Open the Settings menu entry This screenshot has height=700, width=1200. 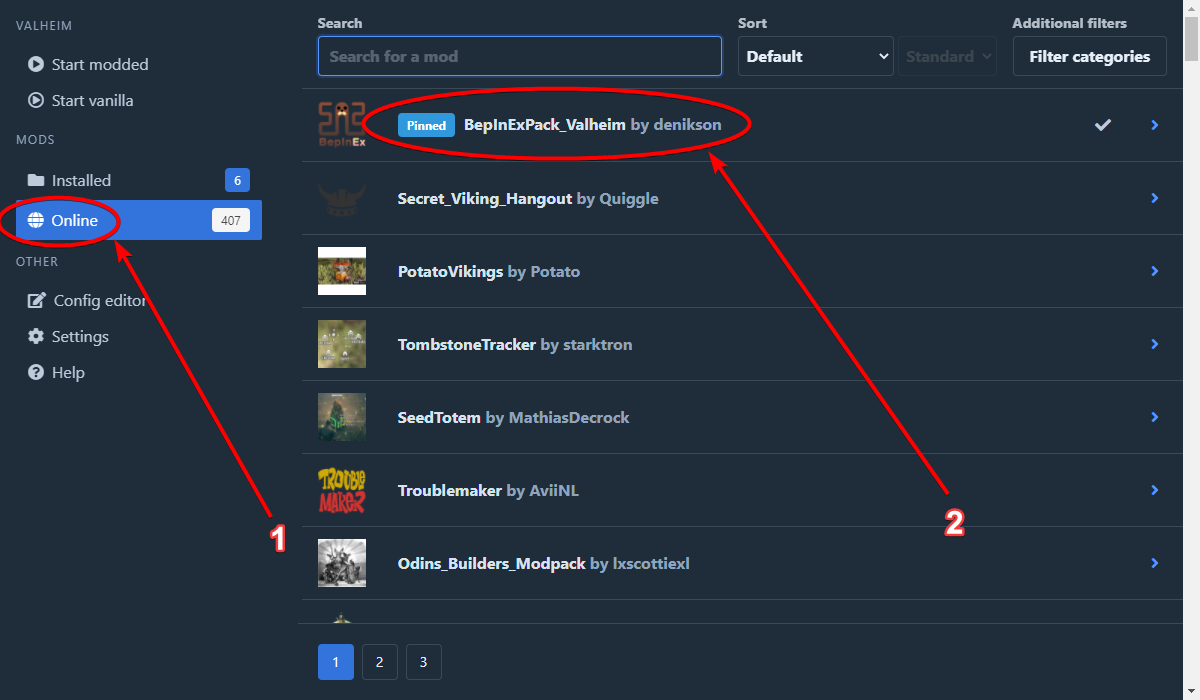(x=80, y=336)
